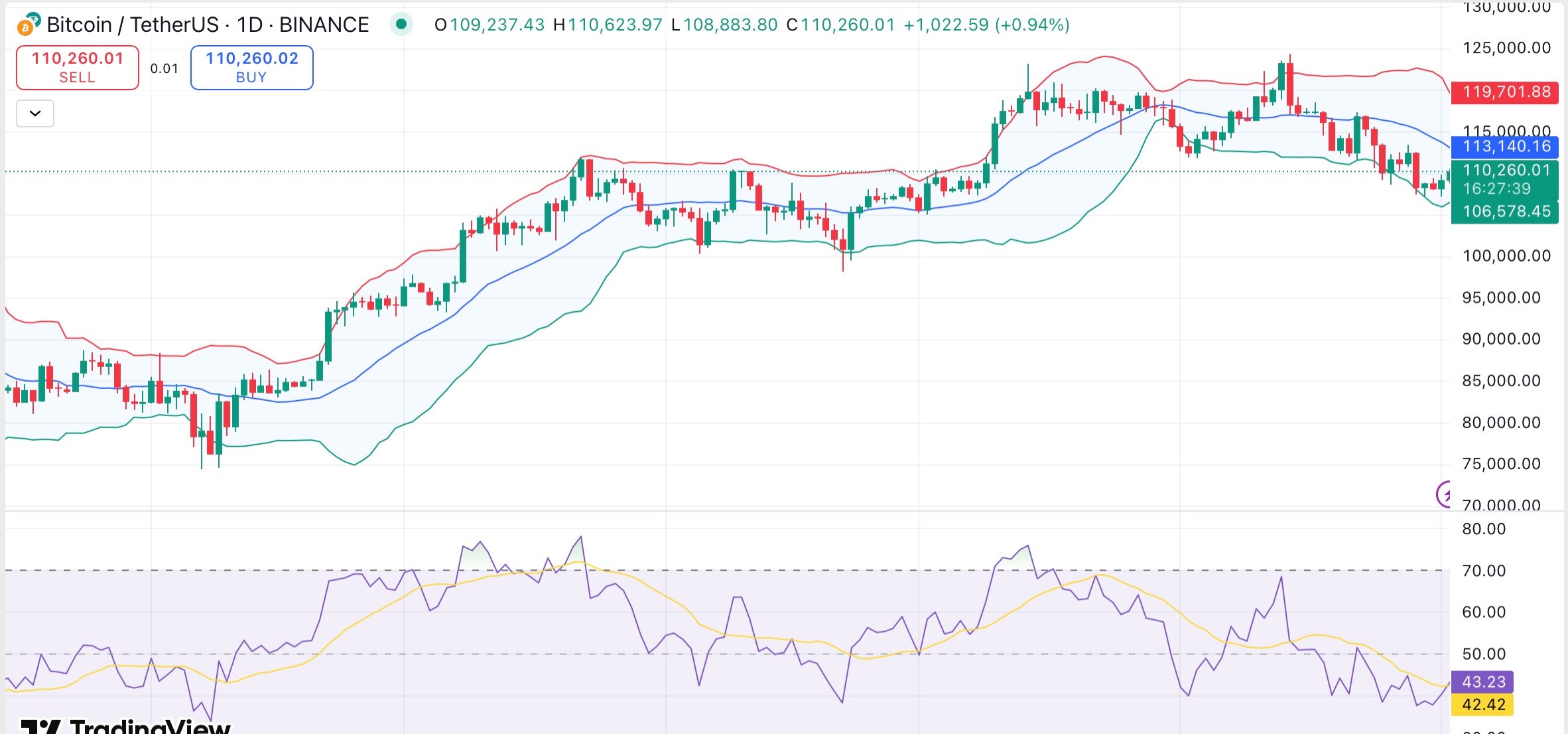Open symbol search via the Bitcoin / TetherUS title
This screenshot has height=734, width=1568.
[133, 24]
